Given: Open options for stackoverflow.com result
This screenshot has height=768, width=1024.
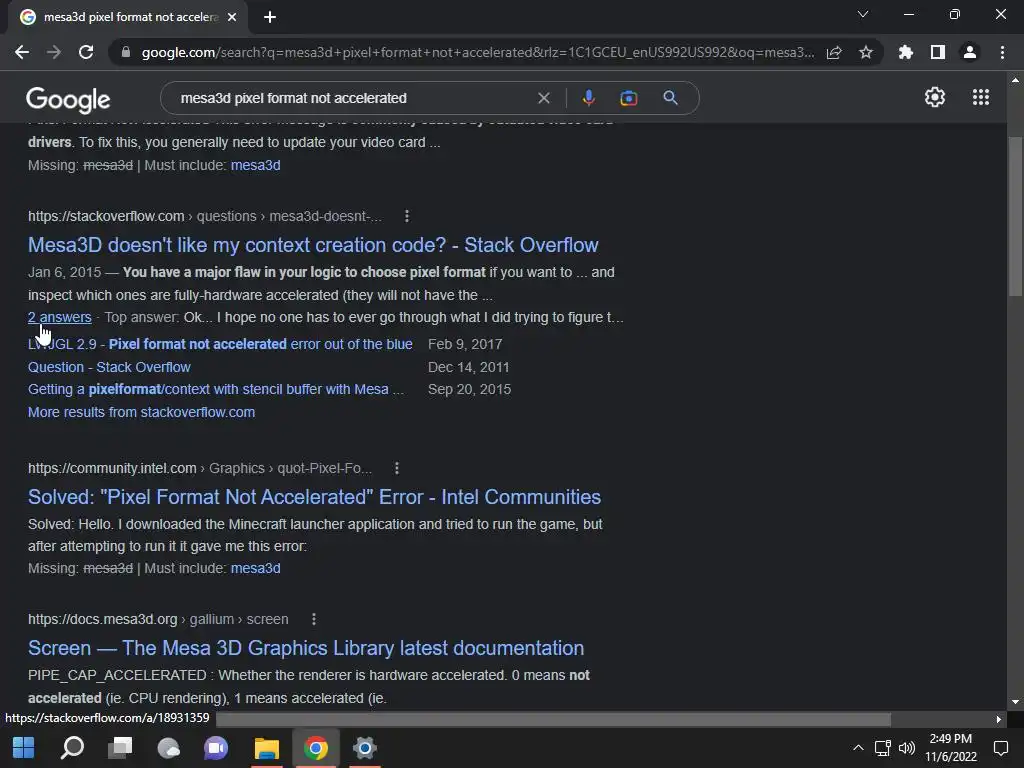Looking at the screenshot, I should pyautogui.click(x=407, y=216).
